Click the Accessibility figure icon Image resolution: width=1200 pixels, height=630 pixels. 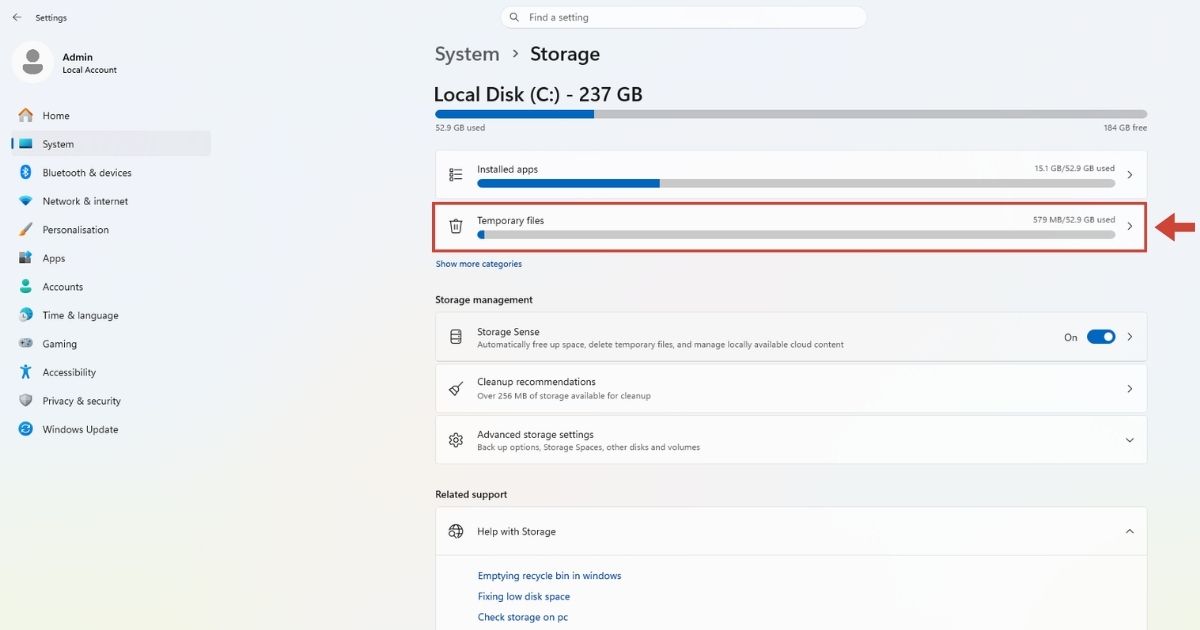coord(26,372)
